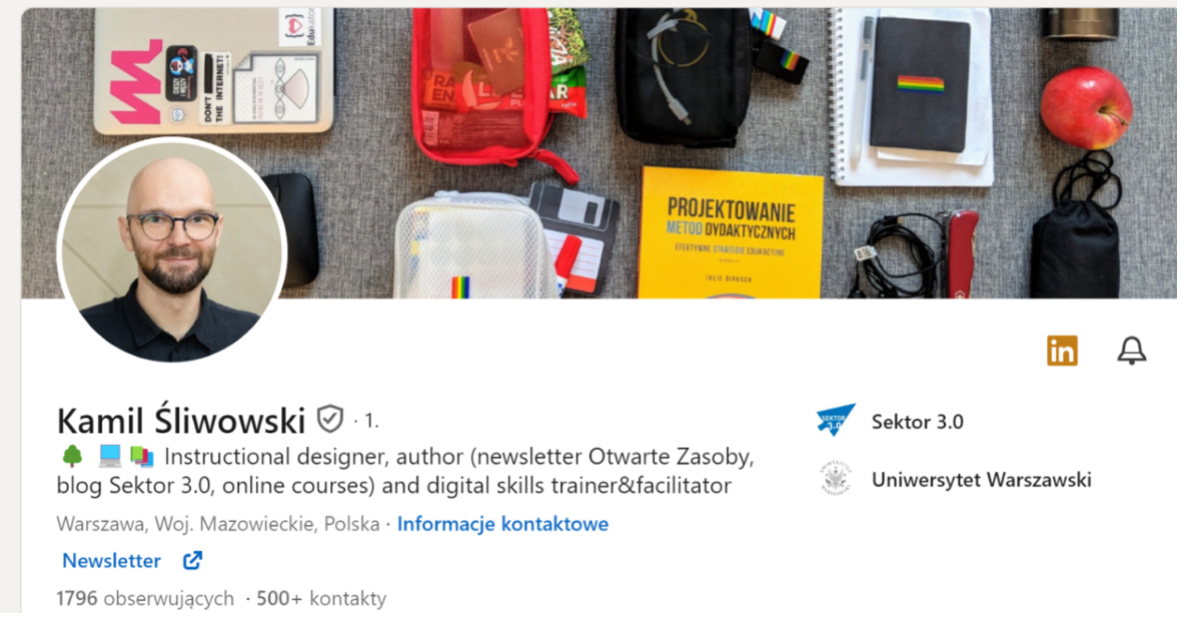
Task: Select the Sektor 3.0 company name
Action: pyautogui.click(x=917, y=422)
